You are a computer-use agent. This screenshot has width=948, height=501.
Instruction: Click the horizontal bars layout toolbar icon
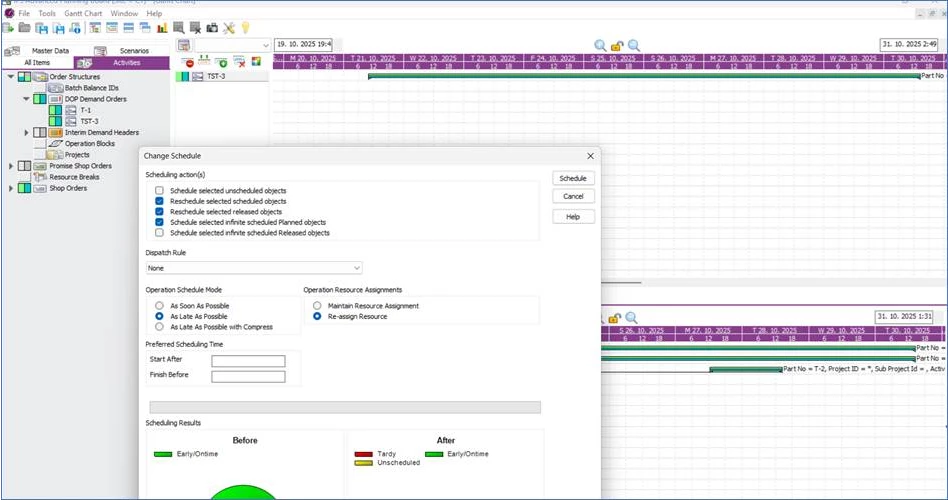pyautogui.click(x=128, y=28)
